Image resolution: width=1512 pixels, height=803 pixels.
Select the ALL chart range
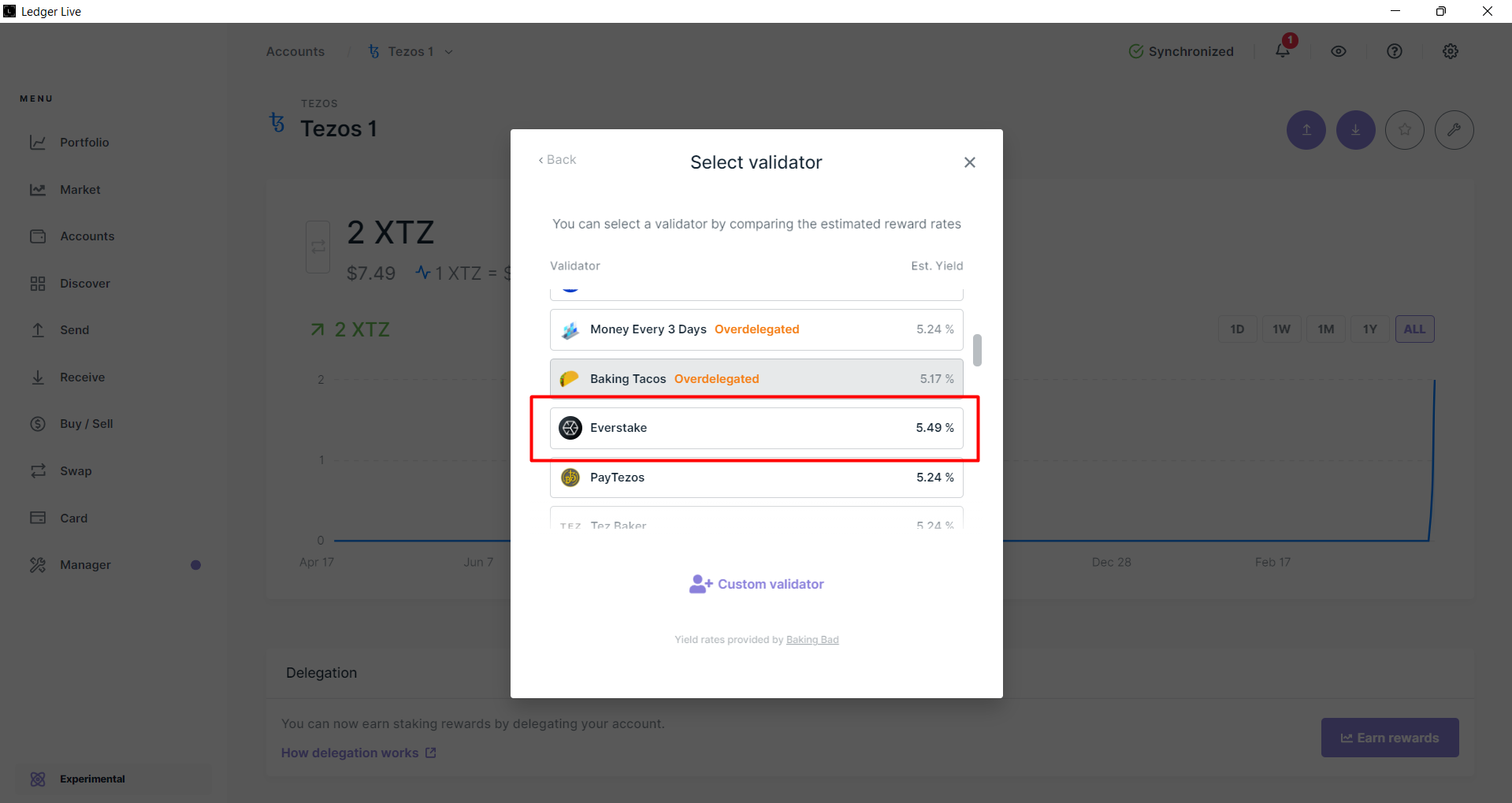(x=1415, y=329)
